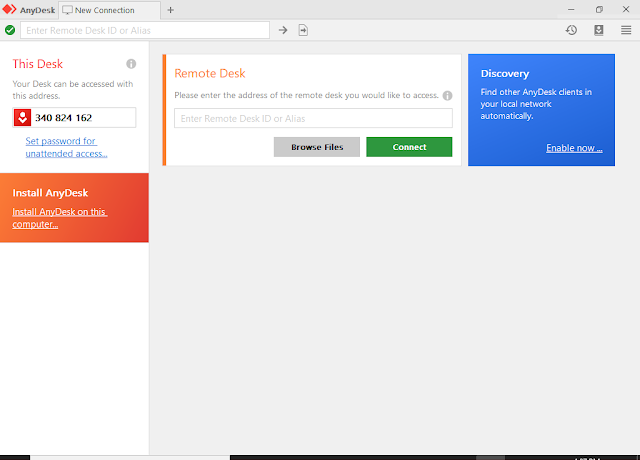The height and width of the screenshot is (460, 640).
Task: Click the Install AnyDesk heading
Action: point(50,193)
